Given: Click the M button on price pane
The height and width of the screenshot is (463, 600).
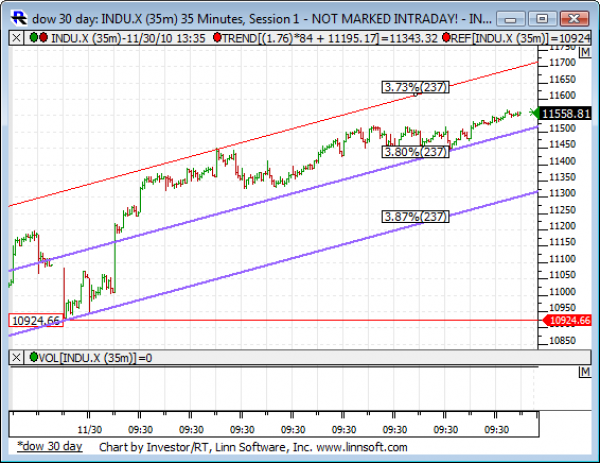Looking at the screenshot, I should [585, 52].
